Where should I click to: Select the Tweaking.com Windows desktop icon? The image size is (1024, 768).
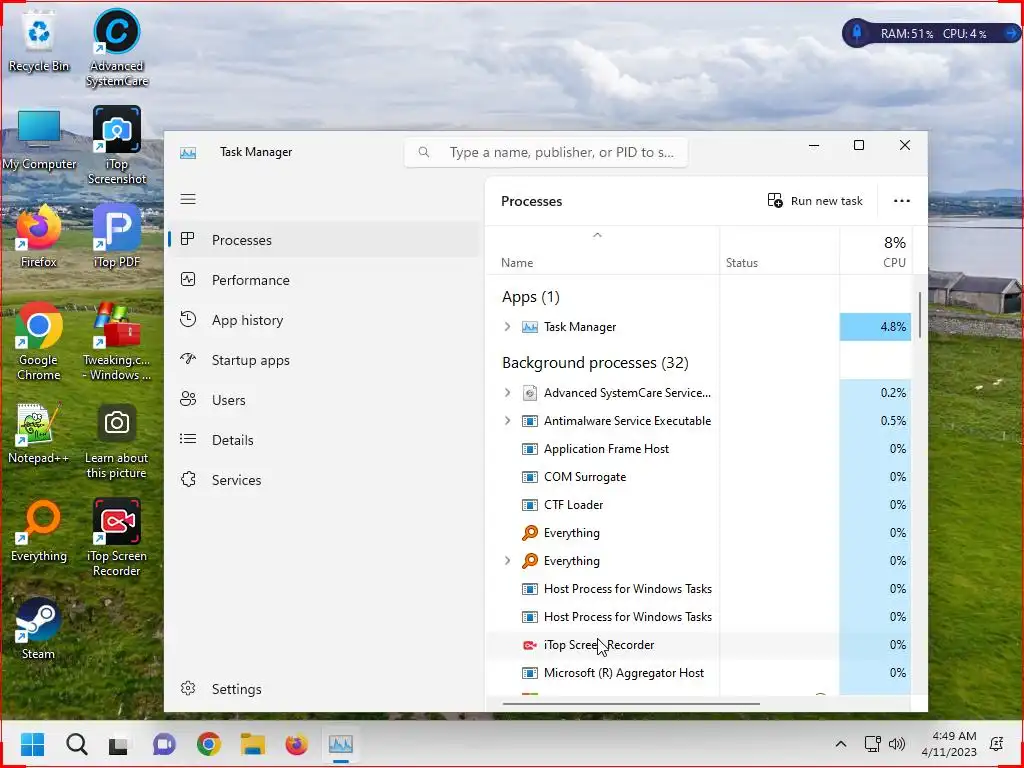click(x=116, y=342)
